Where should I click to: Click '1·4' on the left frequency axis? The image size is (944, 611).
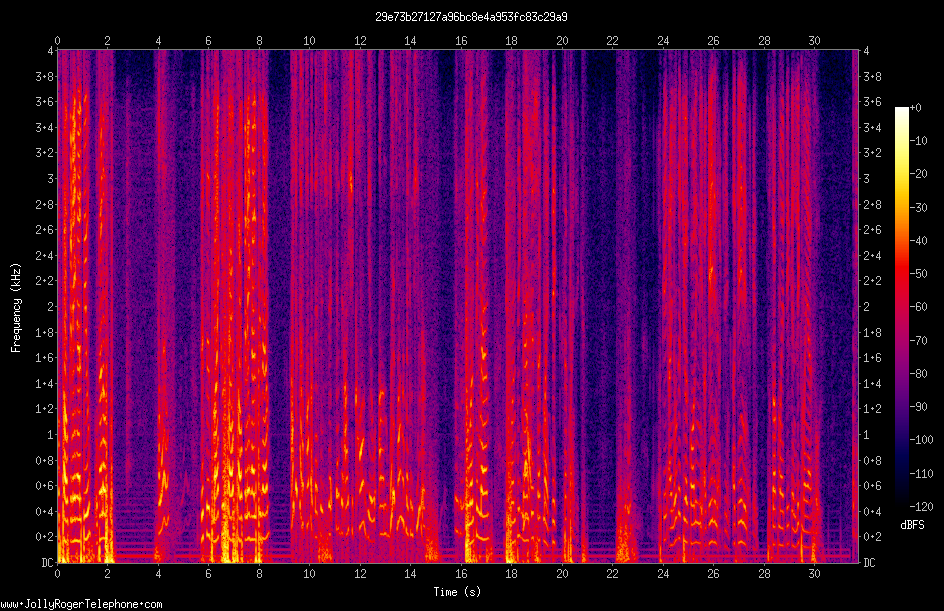[45, 383]
